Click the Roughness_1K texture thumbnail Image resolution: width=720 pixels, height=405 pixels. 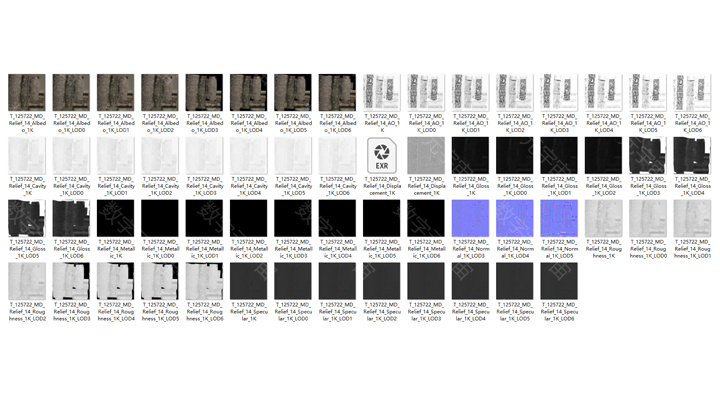(x=602, y=218)
